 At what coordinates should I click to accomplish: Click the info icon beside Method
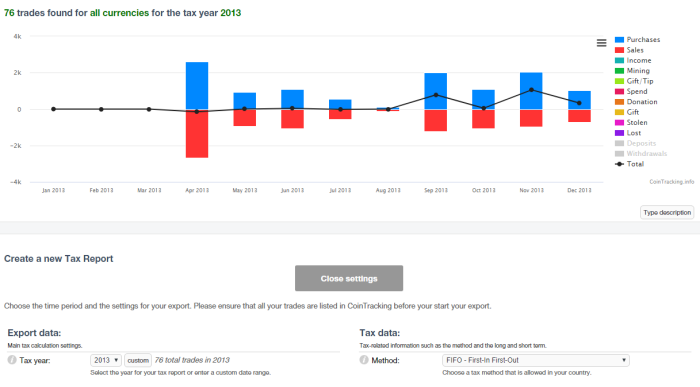[364, 360]
